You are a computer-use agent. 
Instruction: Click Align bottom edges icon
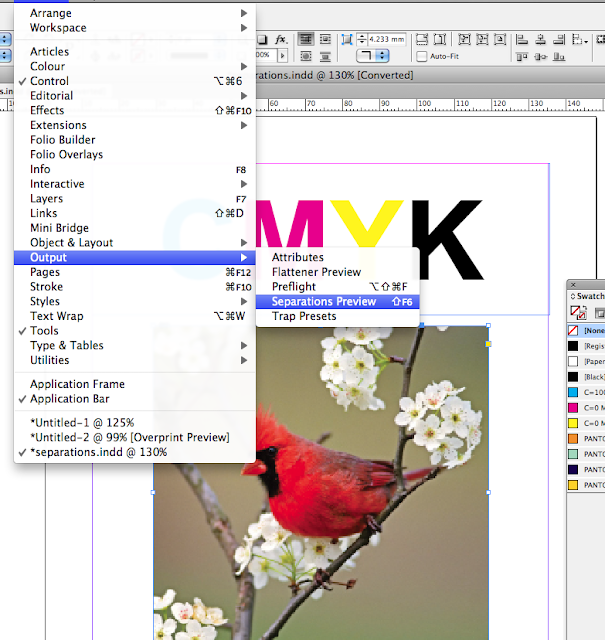coord(558,56)
